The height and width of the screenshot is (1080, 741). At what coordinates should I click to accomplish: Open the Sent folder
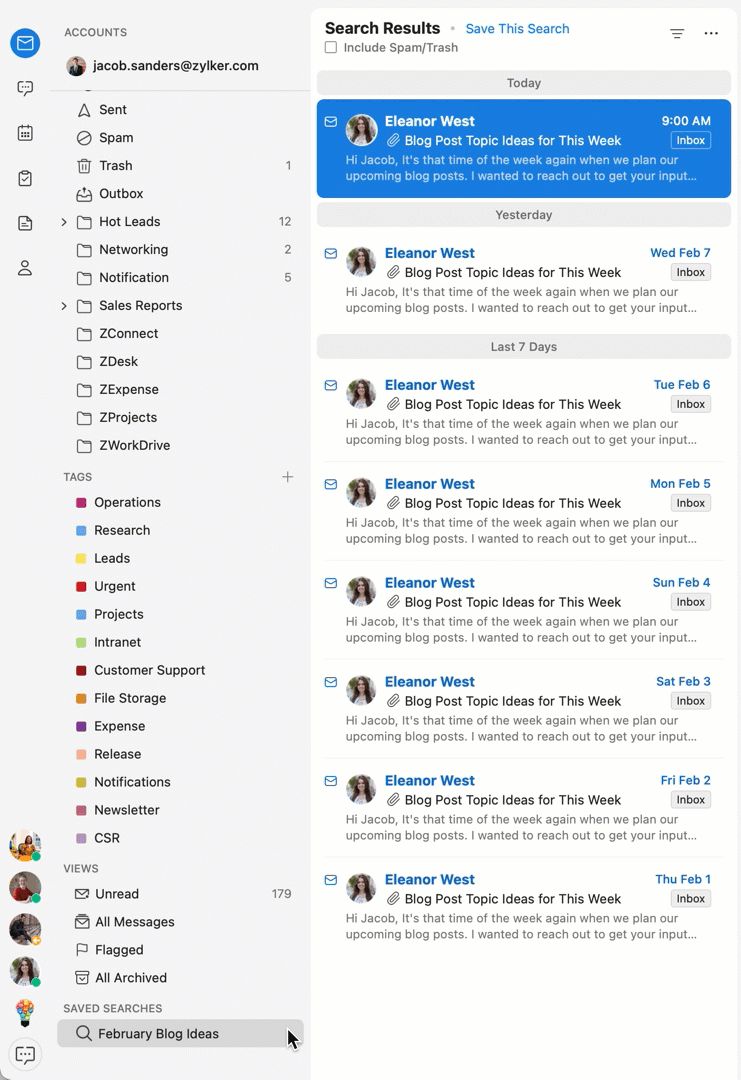(x=180, y=110)
